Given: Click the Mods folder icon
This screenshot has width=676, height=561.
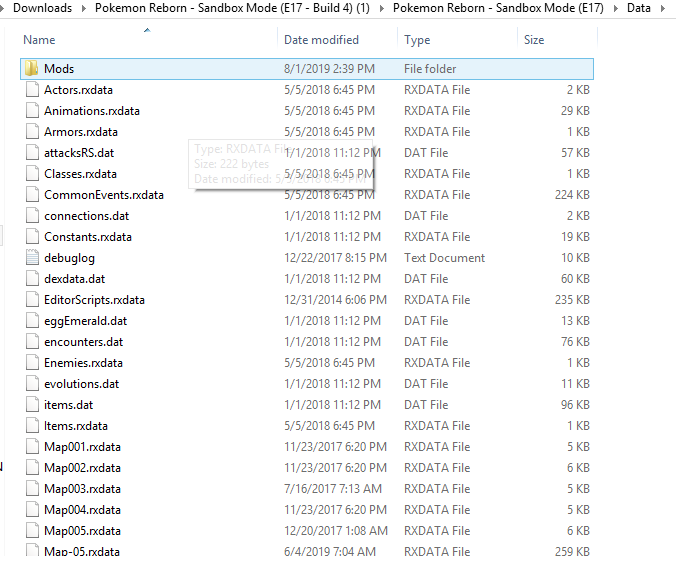Looking at the screenshot, I should click(x=31, y=69).
